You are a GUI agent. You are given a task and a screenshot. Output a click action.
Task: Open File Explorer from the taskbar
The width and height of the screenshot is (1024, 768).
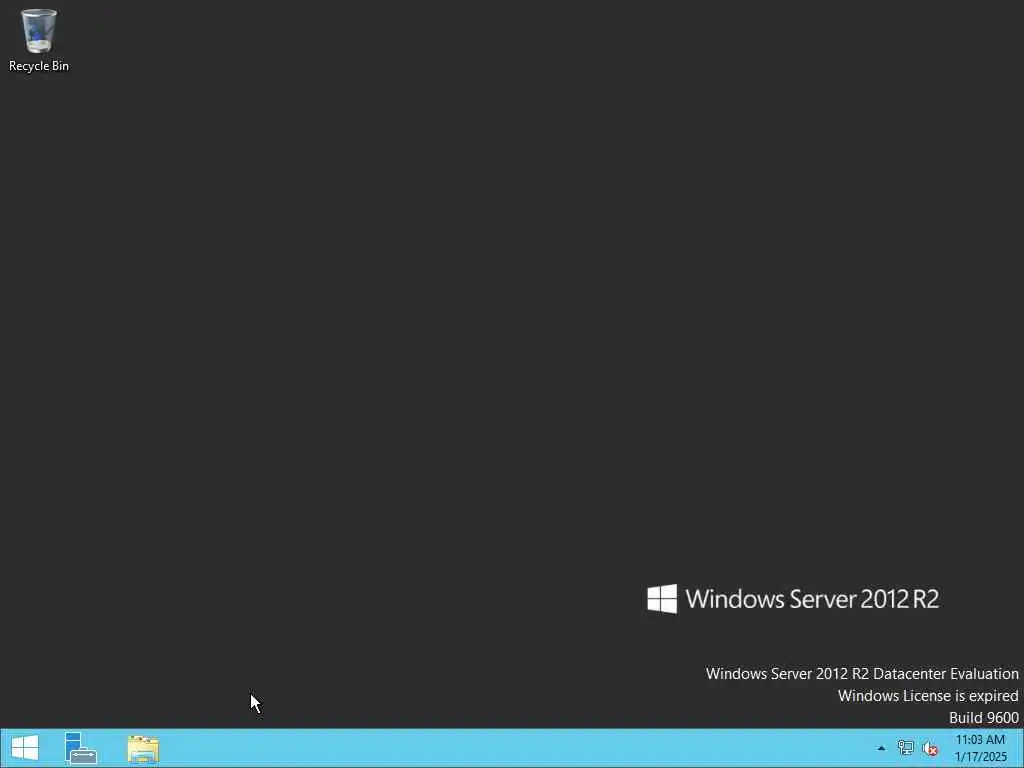(143, 749)
